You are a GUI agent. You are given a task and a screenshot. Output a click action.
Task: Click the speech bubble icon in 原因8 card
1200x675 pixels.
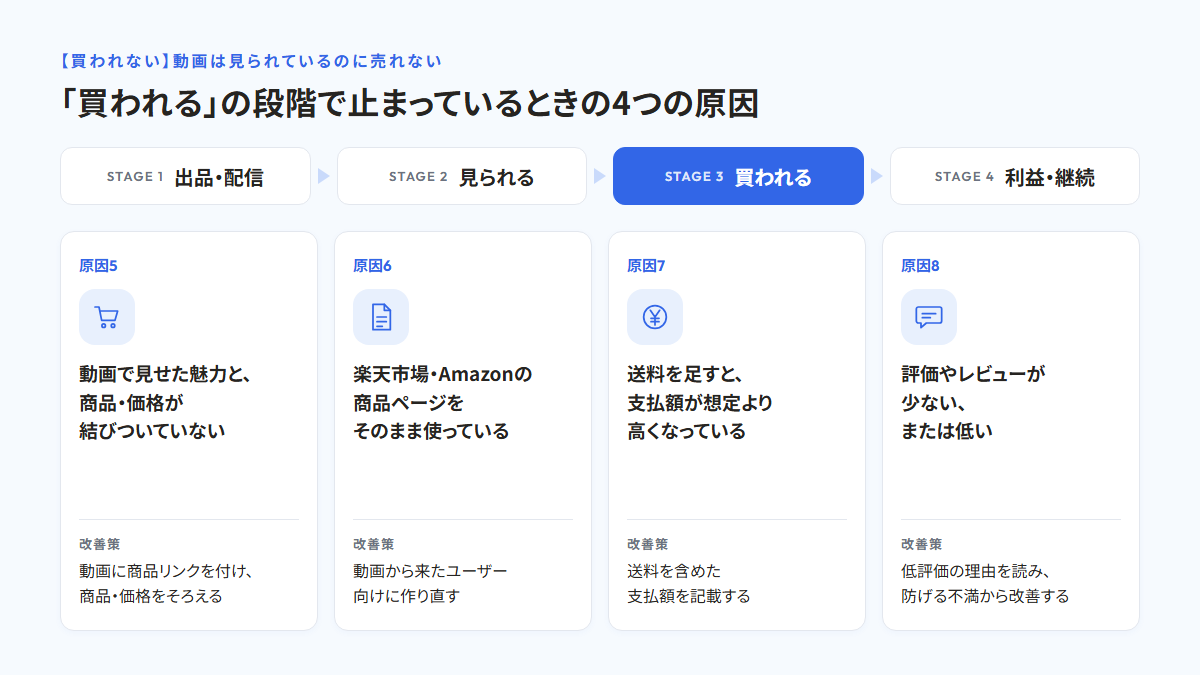point(929,317)
